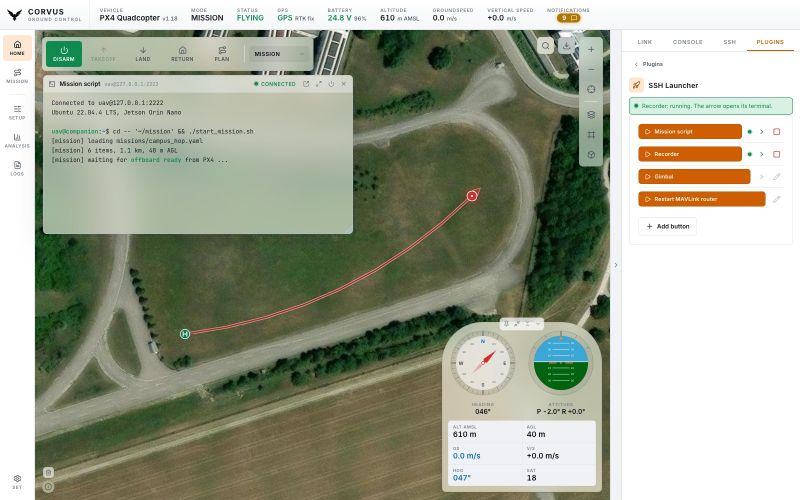800x500 pixels.
Task: Open Logs in the left sidebar
Action: 17,168
